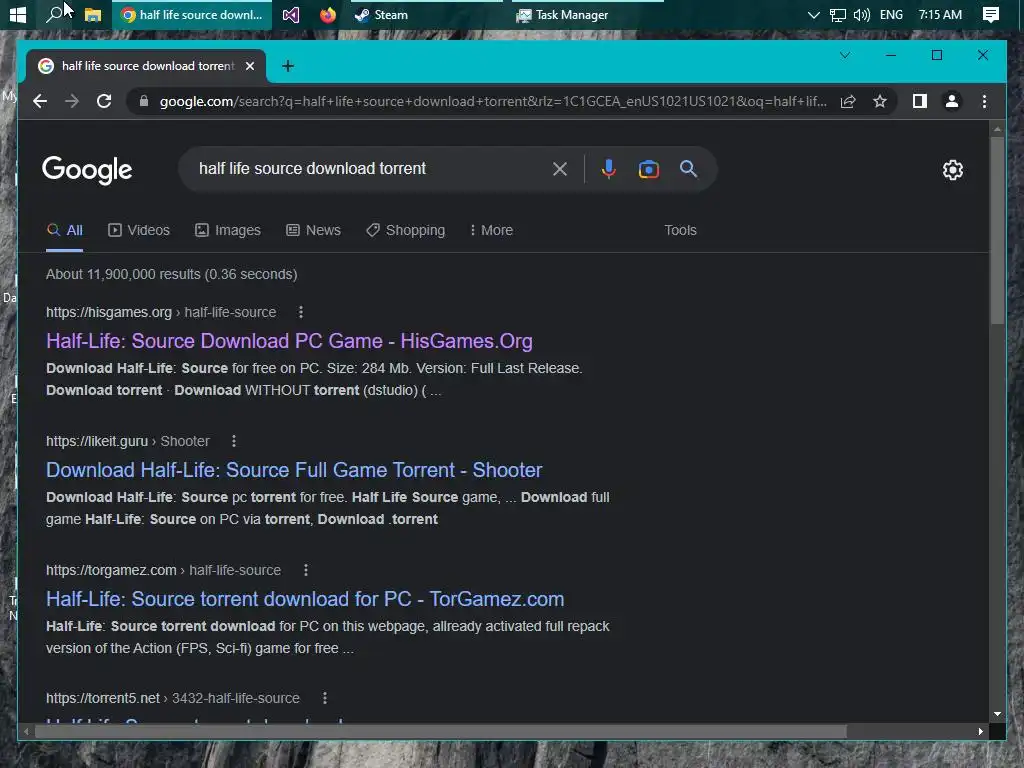Go to the Google homepage logo
This screenshot has height=768, width=1024.
pos(87,170)
